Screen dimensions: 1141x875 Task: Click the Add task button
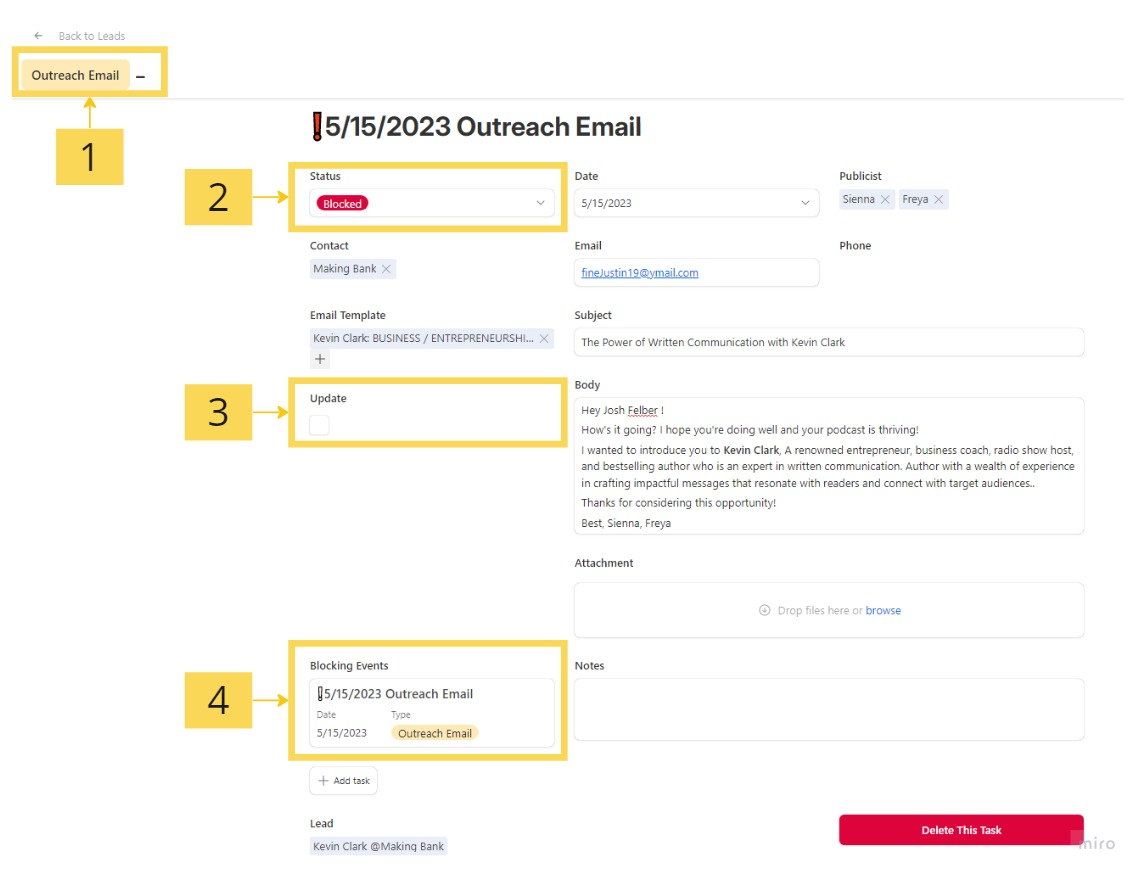(343, 781)
